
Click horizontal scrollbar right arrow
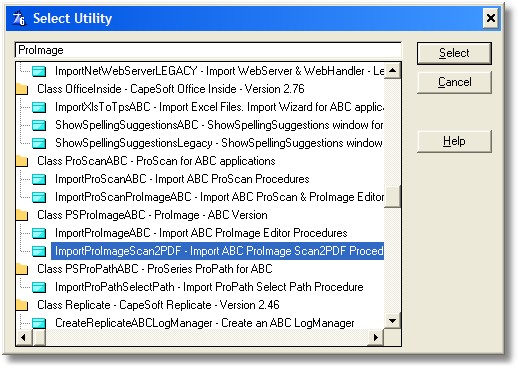point(376,337)
